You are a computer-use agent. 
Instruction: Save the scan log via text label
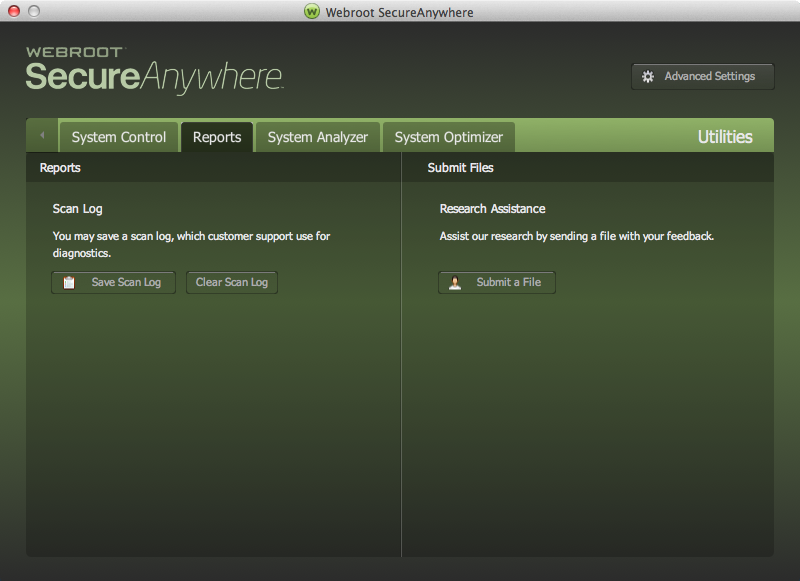(126, 282)
